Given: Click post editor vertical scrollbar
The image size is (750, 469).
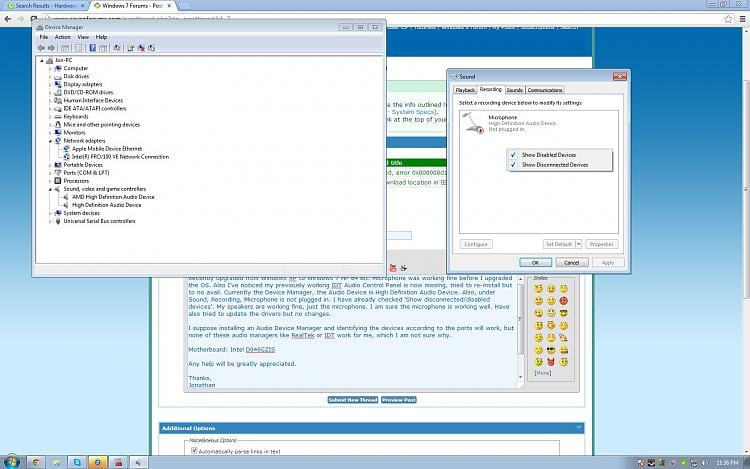Looking at the screenshot, I should [520, 328].
